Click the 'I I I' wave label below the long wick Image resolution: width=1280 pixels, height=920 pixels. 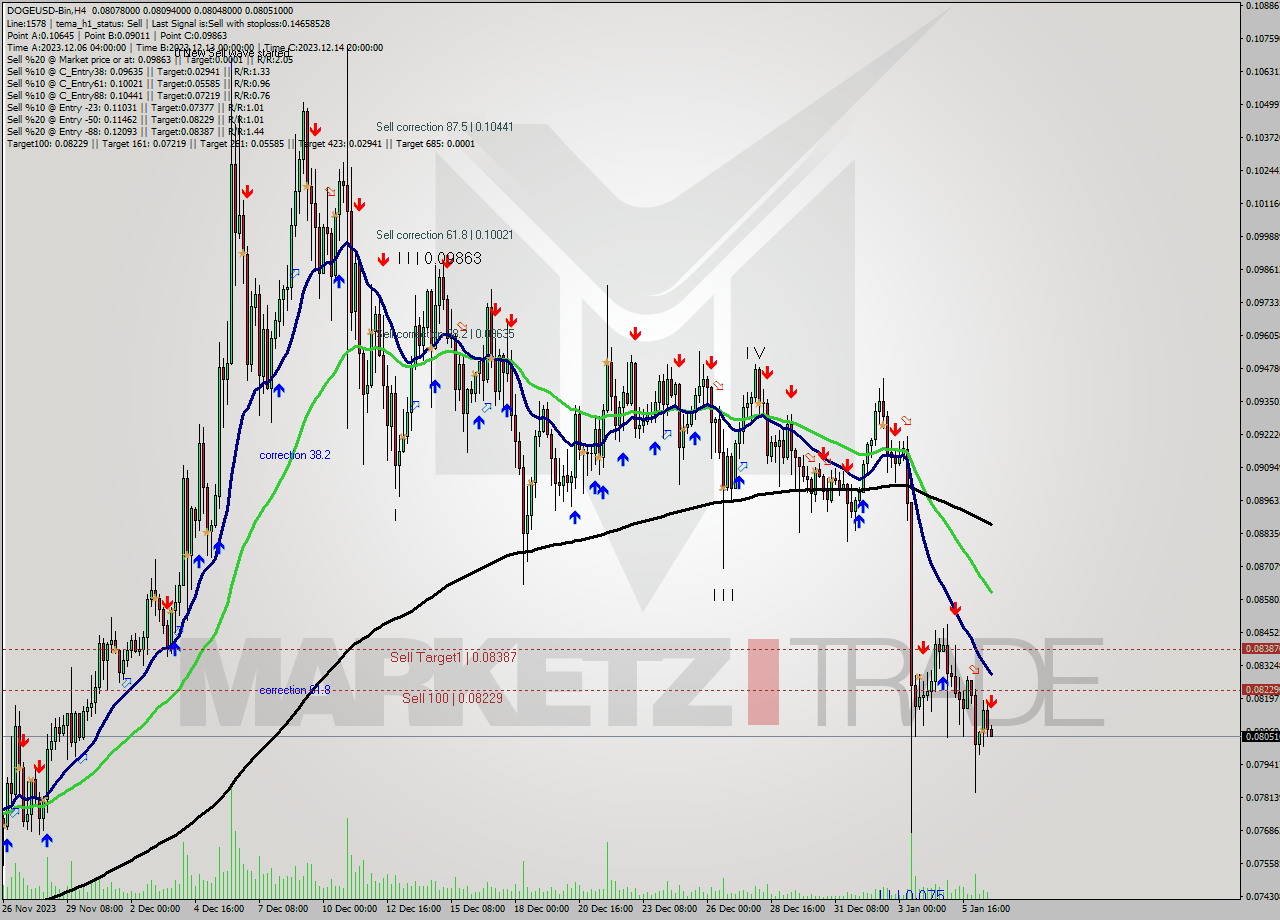click(723, 595)
